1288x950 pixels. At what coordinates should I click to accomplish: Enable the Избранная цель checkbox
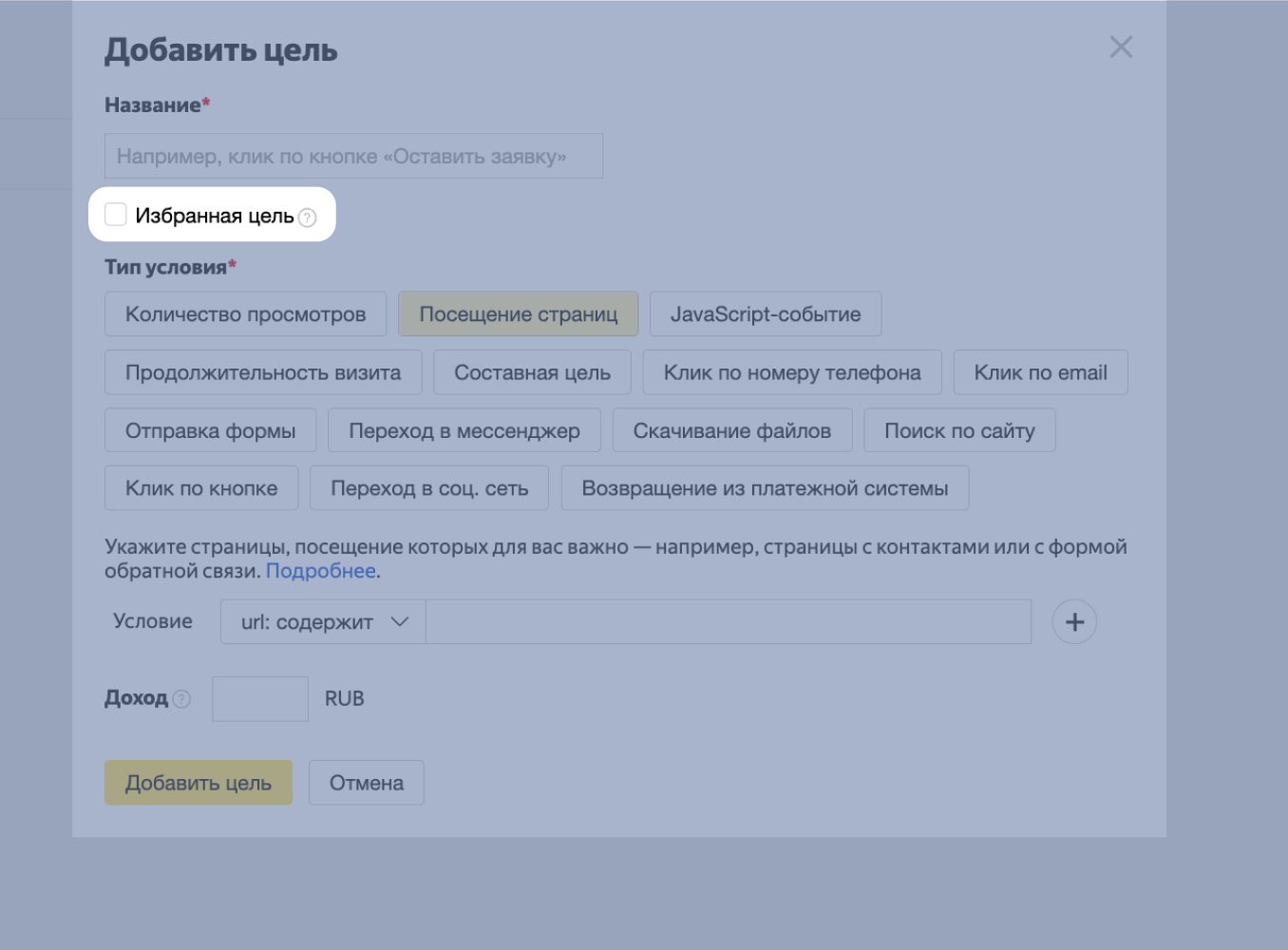tap(116, 214)
